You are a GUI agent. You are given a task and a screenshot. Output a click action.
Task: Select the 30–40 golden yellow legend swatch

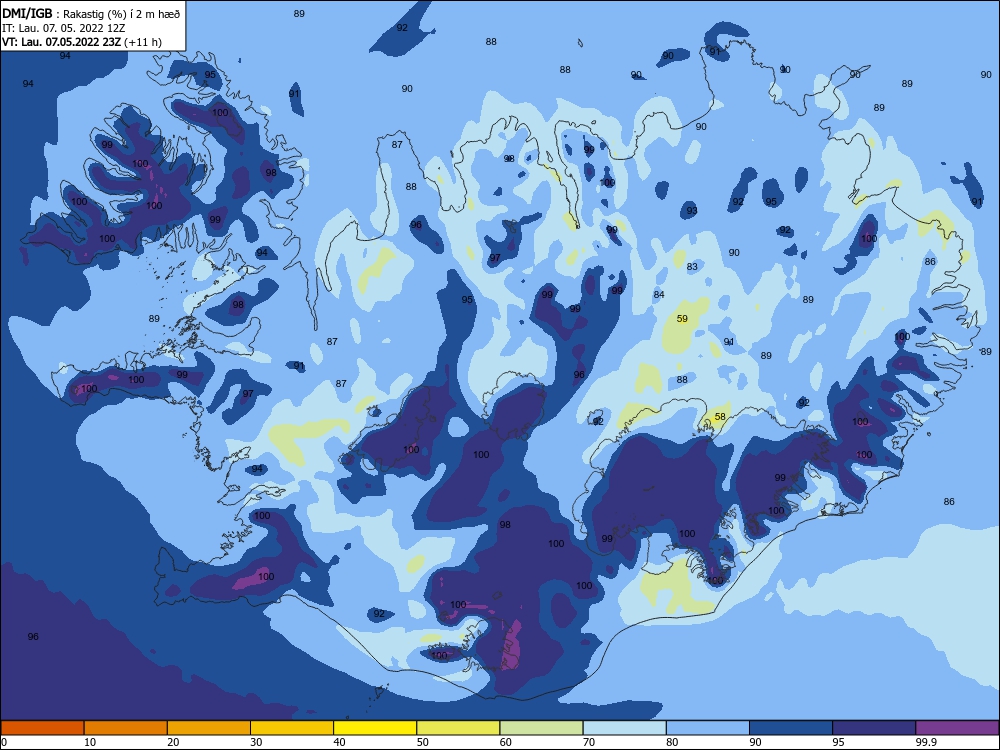[x=292, y=728]
